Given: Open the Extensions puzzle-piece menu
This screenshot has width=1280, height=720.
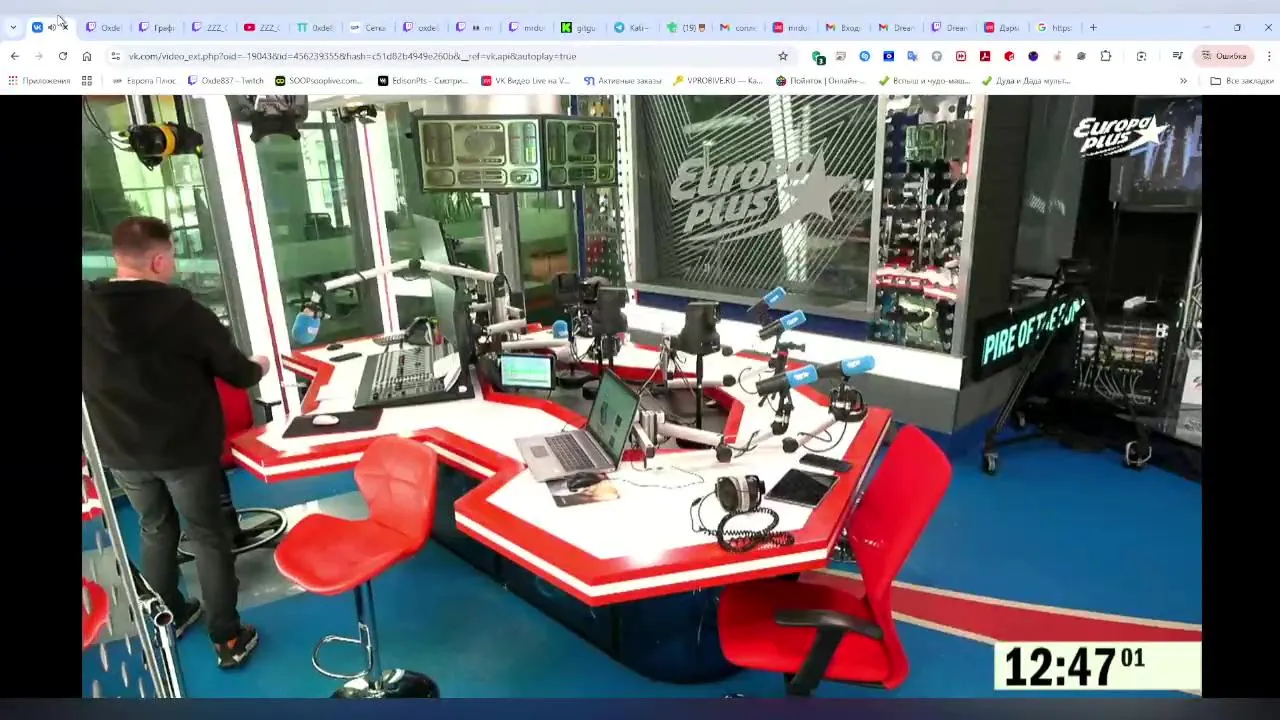Looking at the screenshot, I should [1106, 56].
